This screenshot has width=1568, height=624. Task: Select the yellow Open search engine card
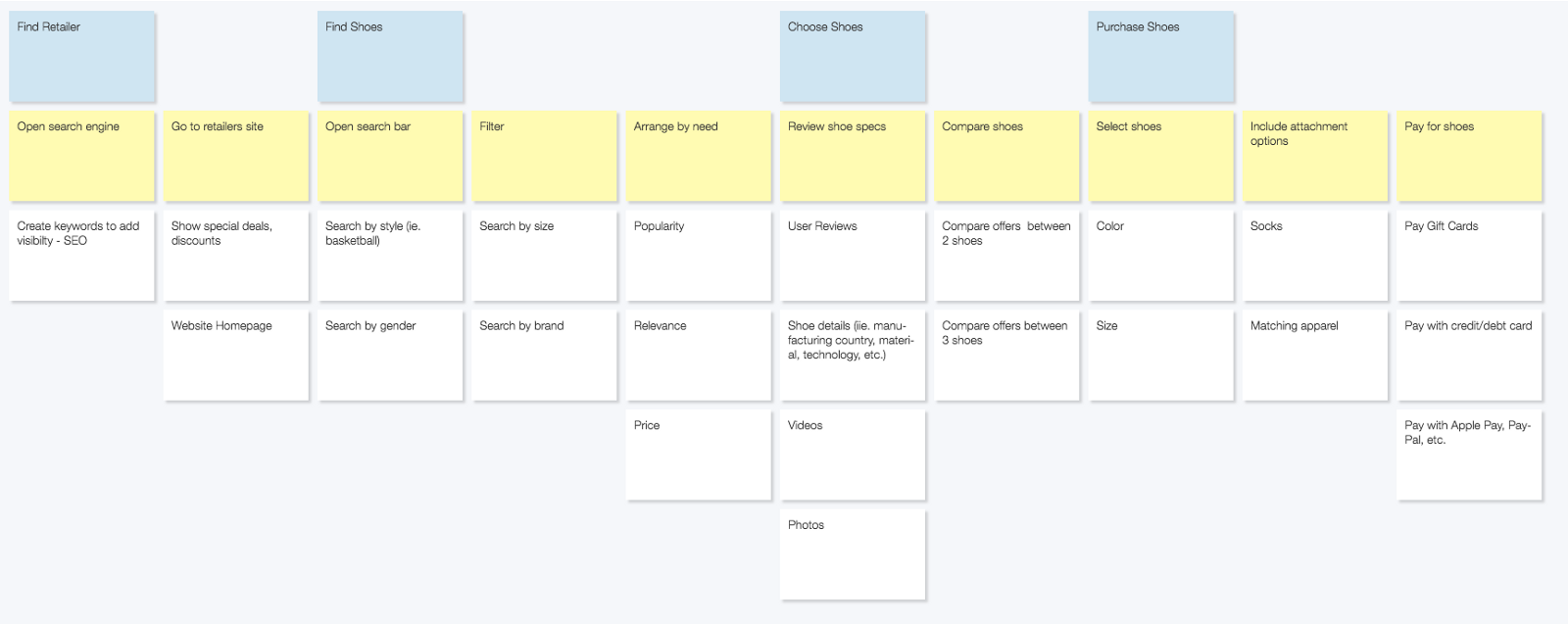click(81, 156)
